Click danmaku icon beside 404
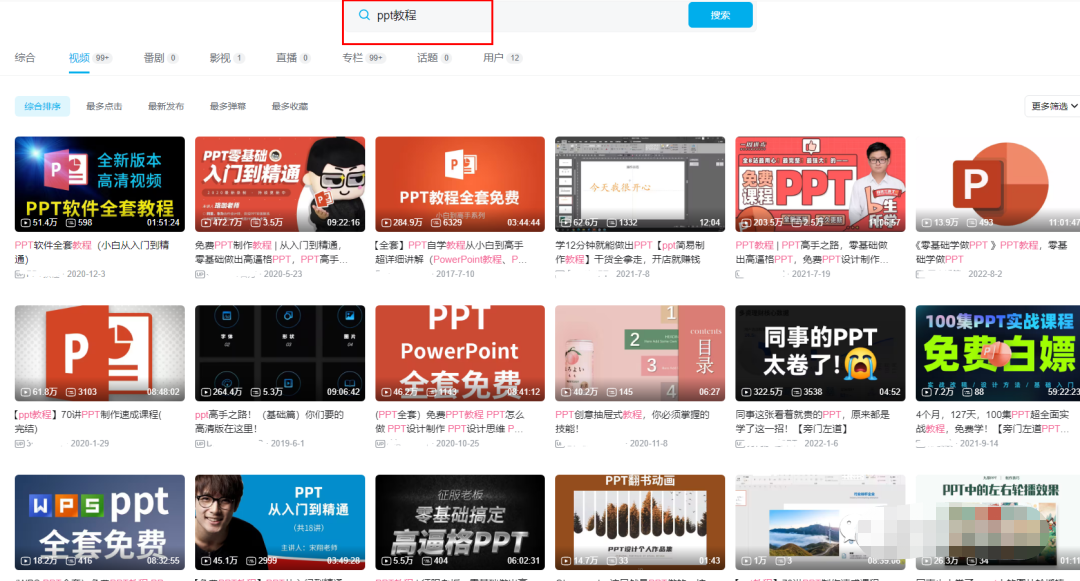 click(x=426, y=561)
